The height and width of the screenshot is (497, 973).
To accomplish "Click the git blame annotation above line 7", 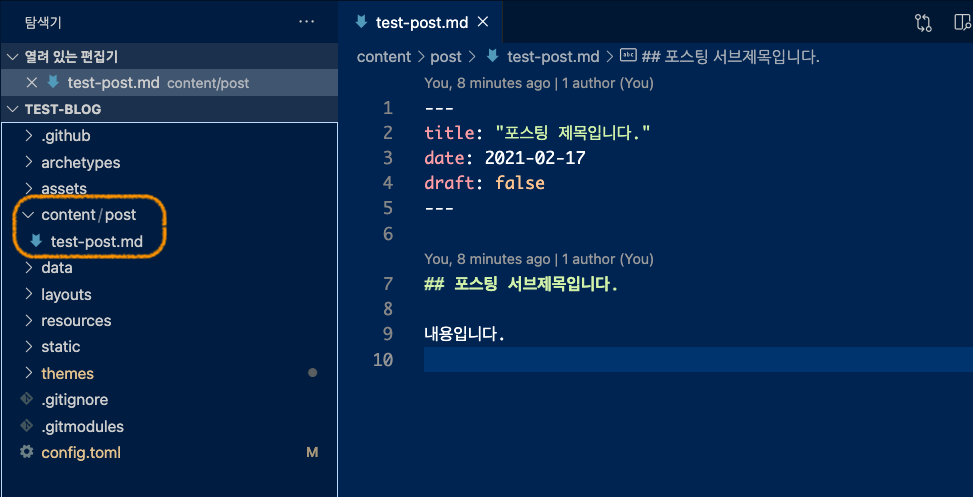I will coord(538,259).
